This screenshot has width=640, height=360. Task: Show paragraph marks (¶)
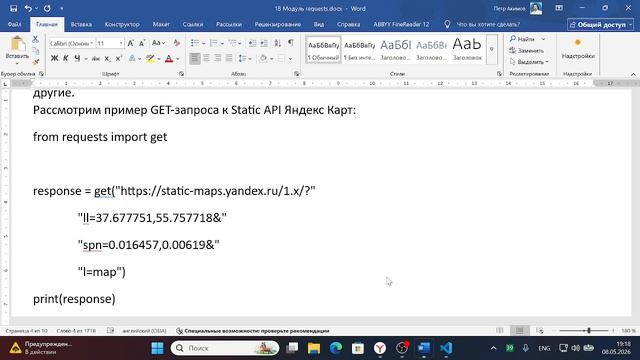(x=291, y=43)
